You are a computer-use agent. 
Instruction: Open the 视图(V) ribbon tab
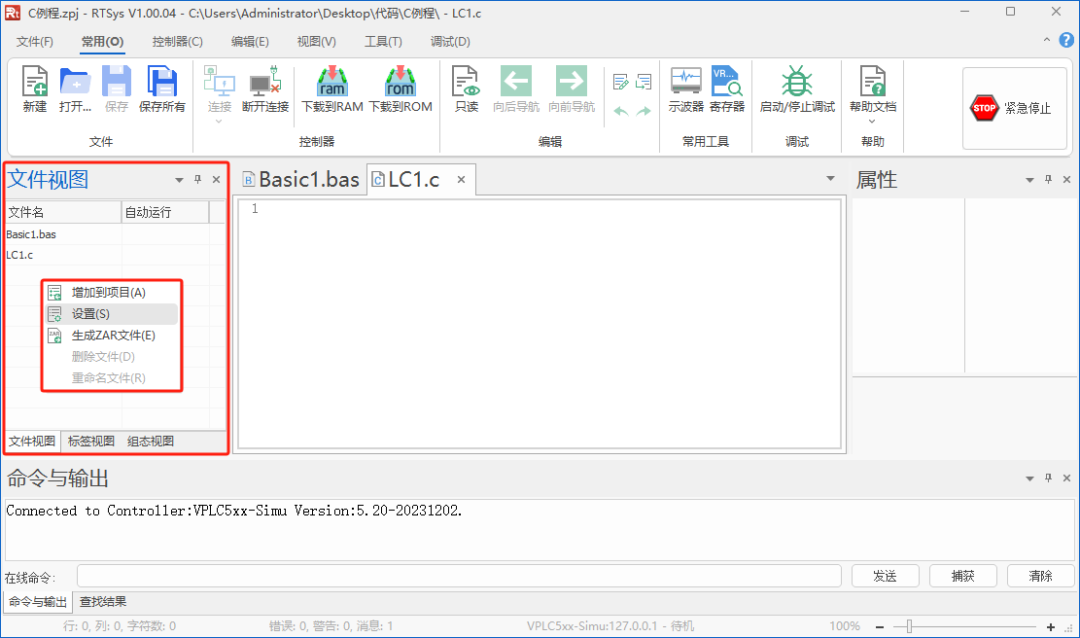[317, 41]
